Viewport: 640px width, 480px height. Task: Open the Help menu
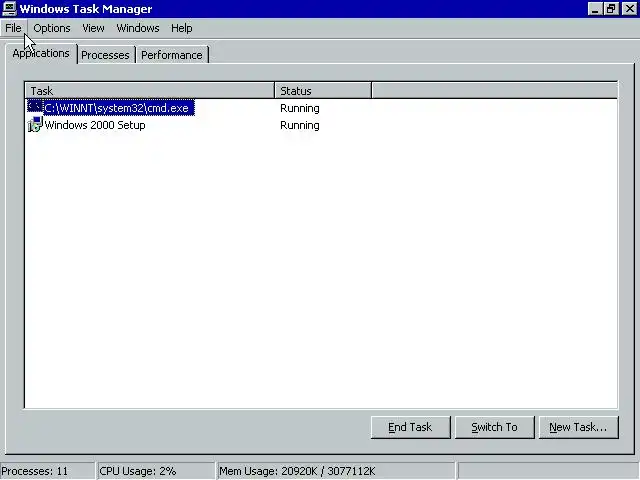tap(182, 28)
